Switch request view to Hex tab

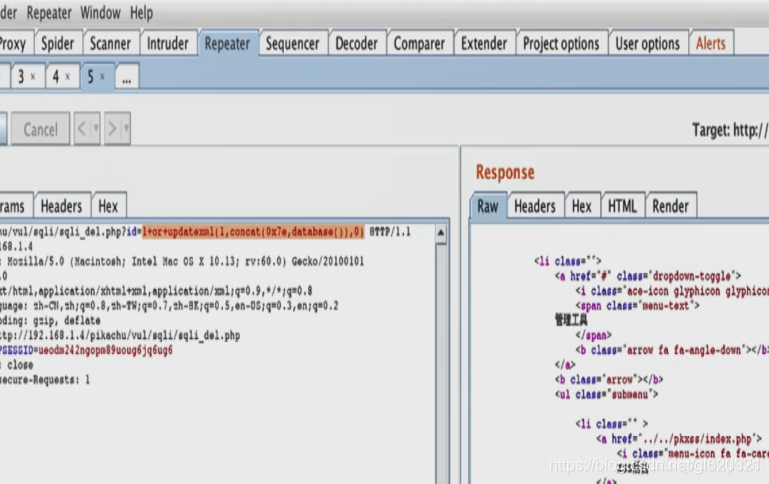108,206
